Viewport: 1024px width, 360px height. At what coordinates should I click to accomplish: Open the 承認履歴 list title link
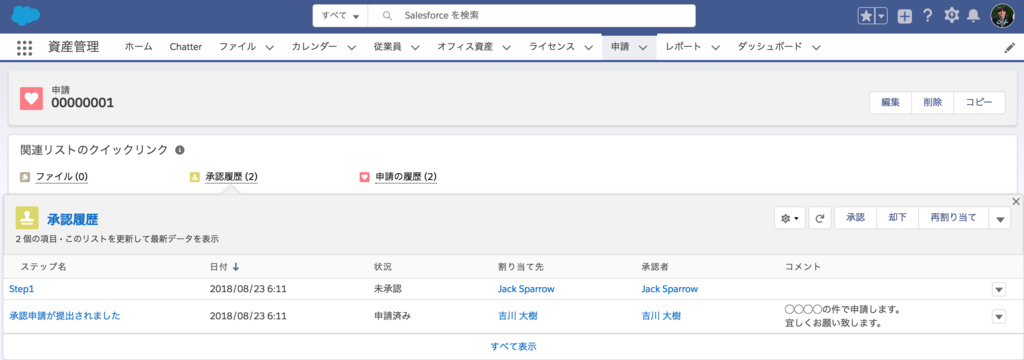pyautogui.click(x=72, y=219)
